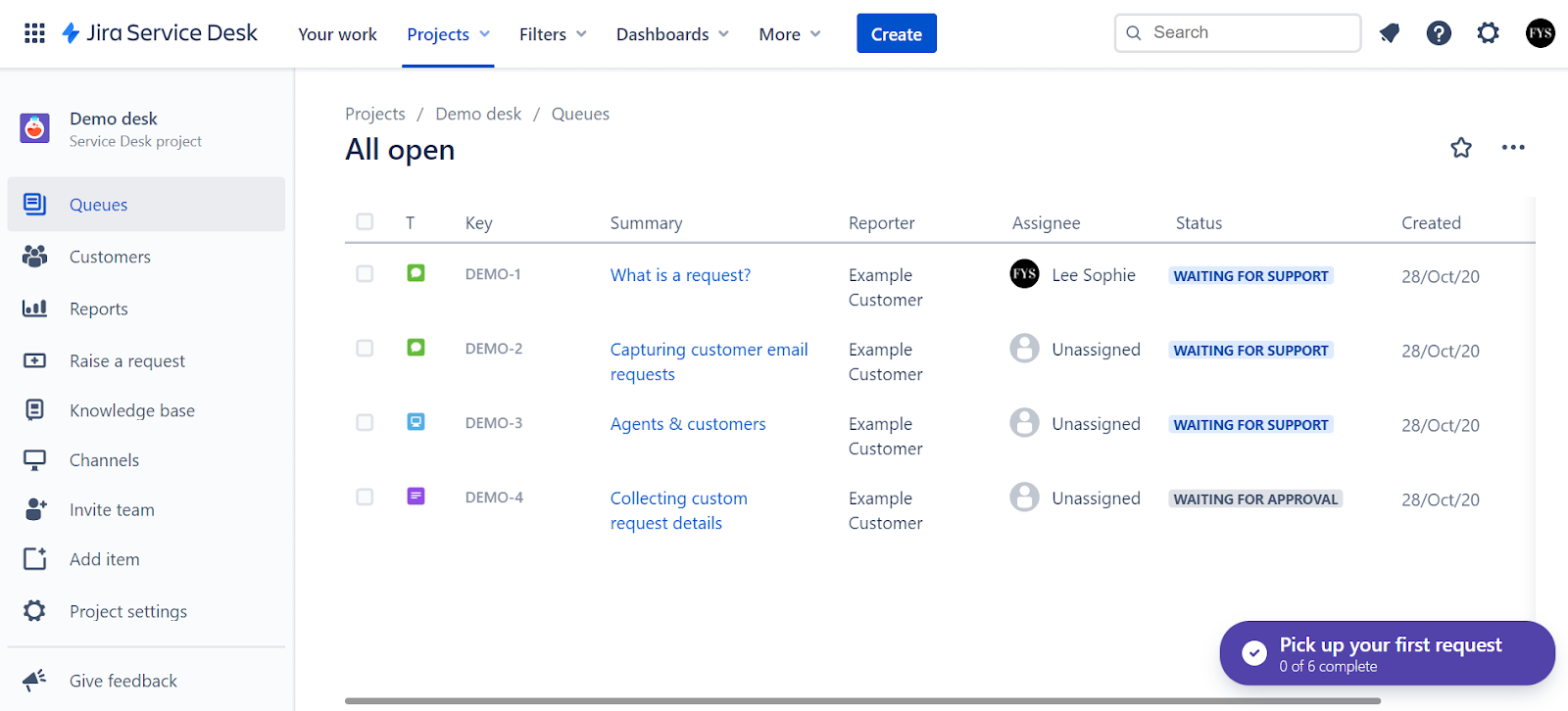The height and width of the screenshot is (711, 1568).
Task: Expand the Filters dropdown menu
Action: coord(553,34)
